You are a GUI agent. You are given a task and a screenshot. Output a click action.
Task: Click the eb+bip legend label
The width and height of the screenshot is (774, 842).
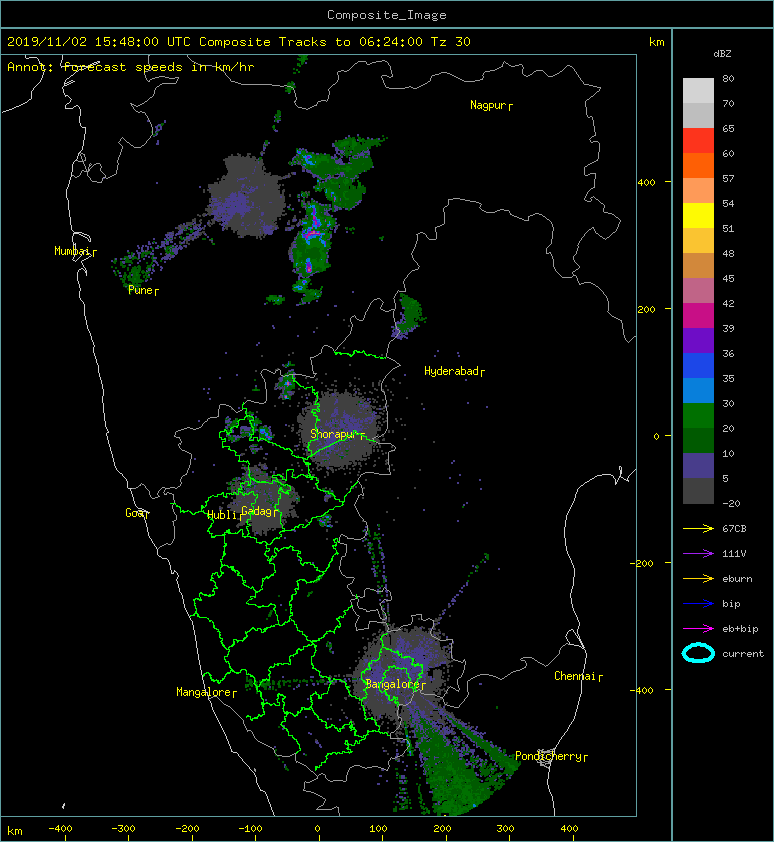740,629
